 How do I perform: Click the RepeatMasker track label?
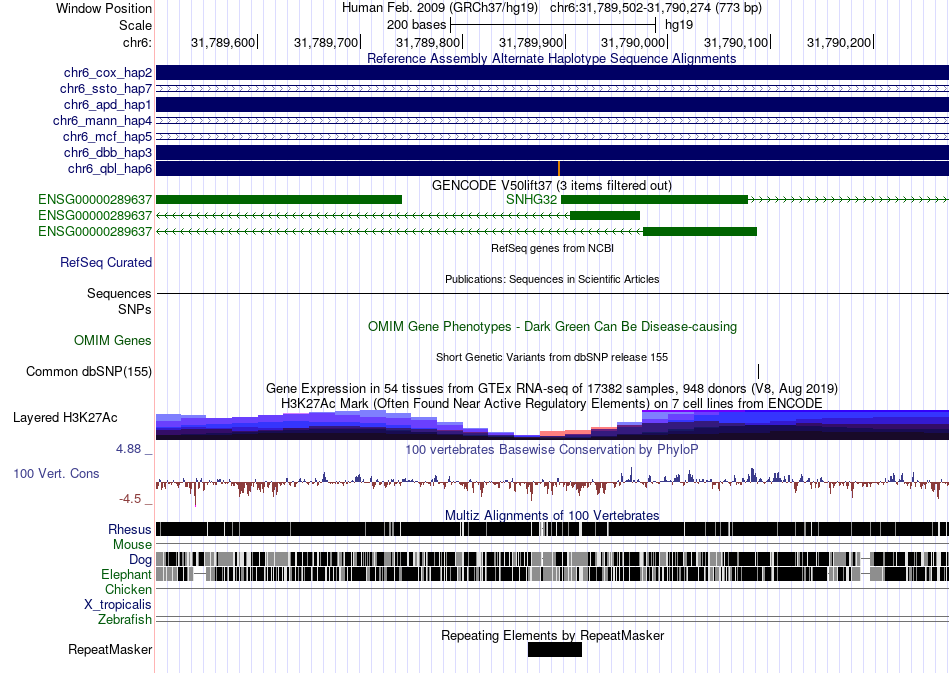110,649
